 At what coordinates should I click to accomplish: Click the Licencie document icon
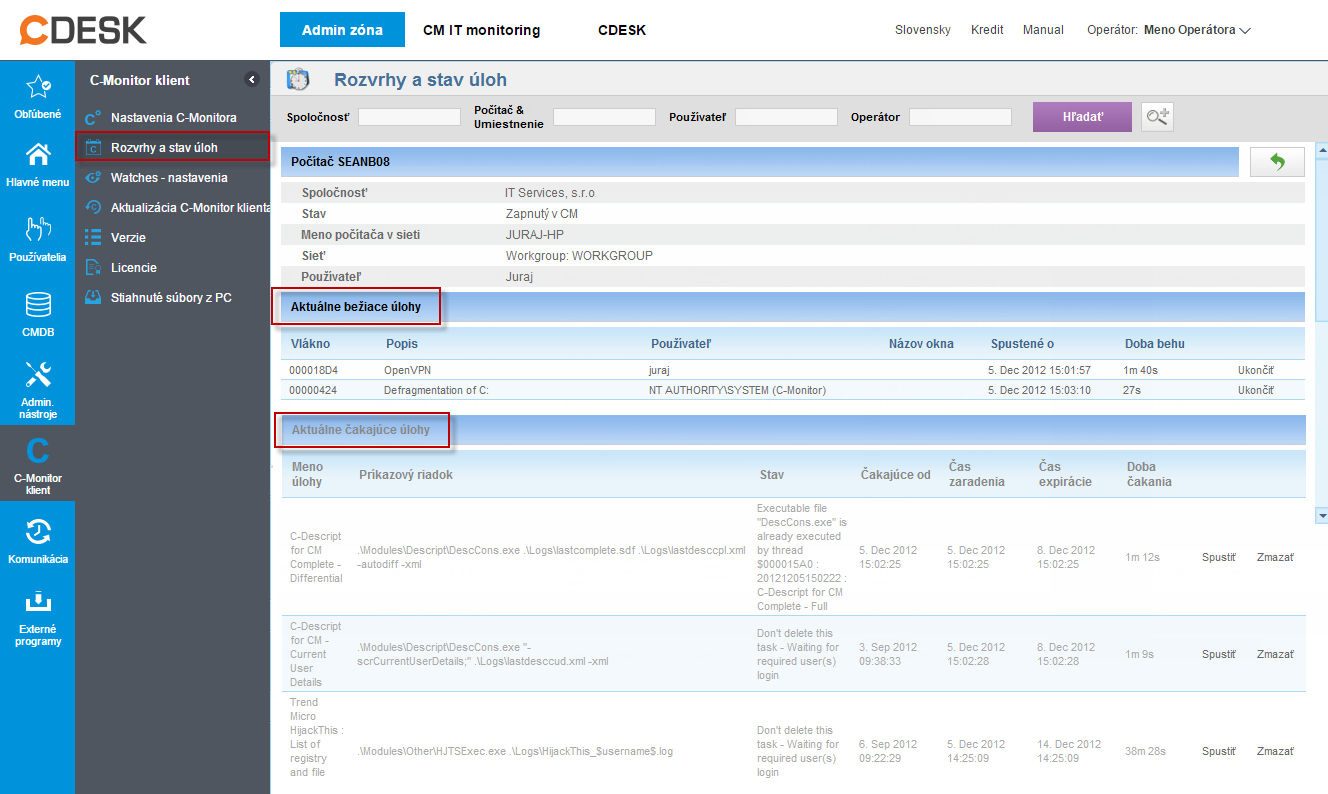click(93, 268)
